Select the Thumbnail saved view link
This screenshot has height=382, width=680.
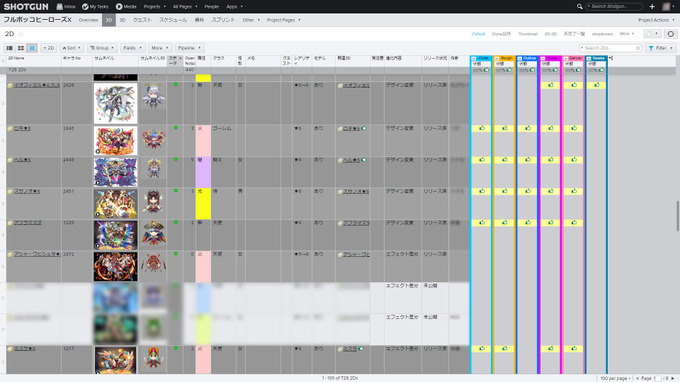click(x=527, y=34)
